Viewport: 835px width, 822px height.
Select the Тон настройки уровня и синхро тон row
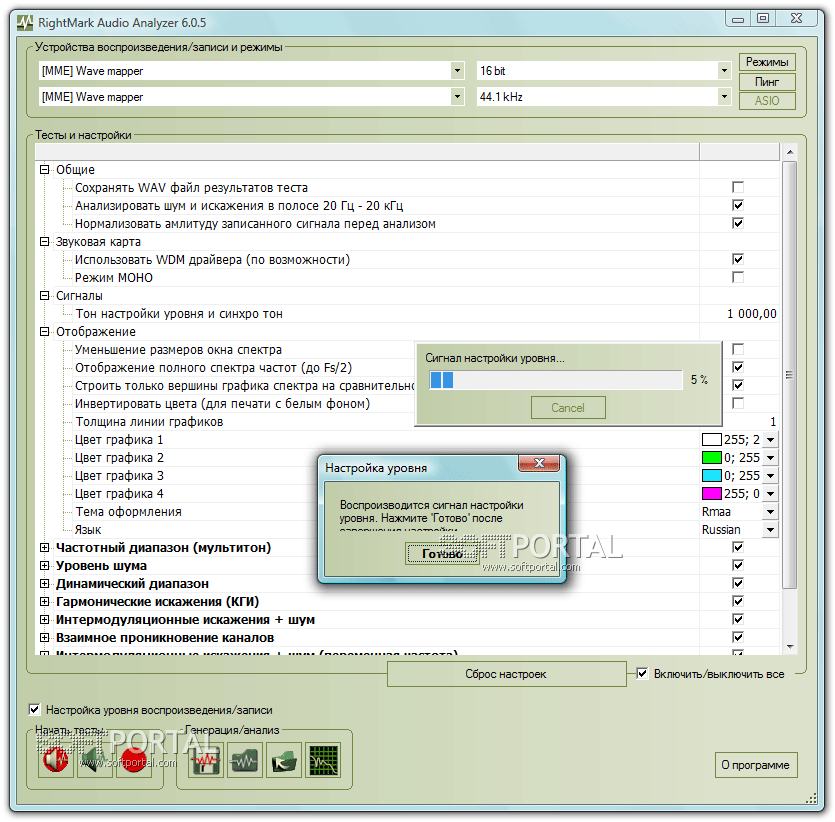pos(407,314)
